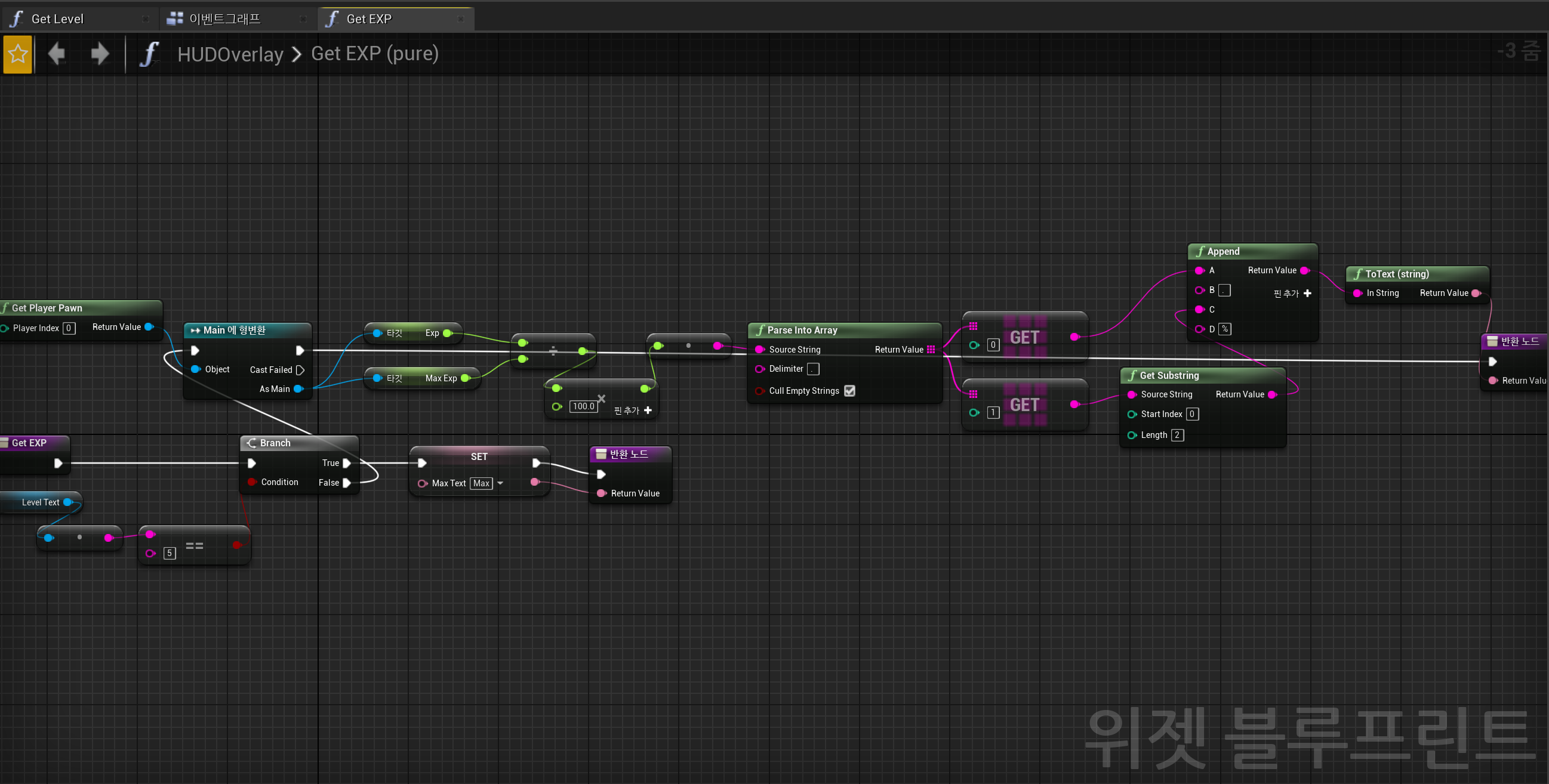
Task: Click the Max Text value field
Action: tap(481, 483)
